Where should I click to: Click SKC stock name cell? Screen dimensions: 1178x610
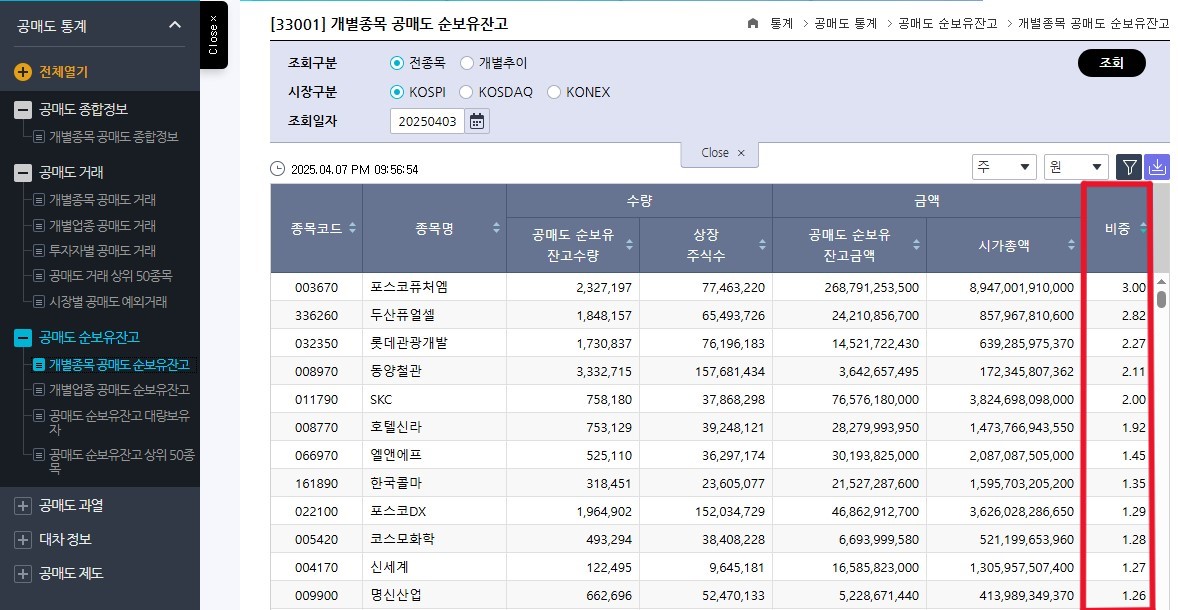pos(434,399)
